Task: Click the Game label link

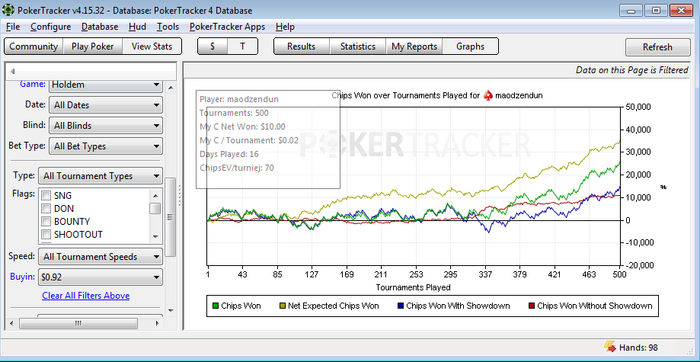Action: (33, 84)
